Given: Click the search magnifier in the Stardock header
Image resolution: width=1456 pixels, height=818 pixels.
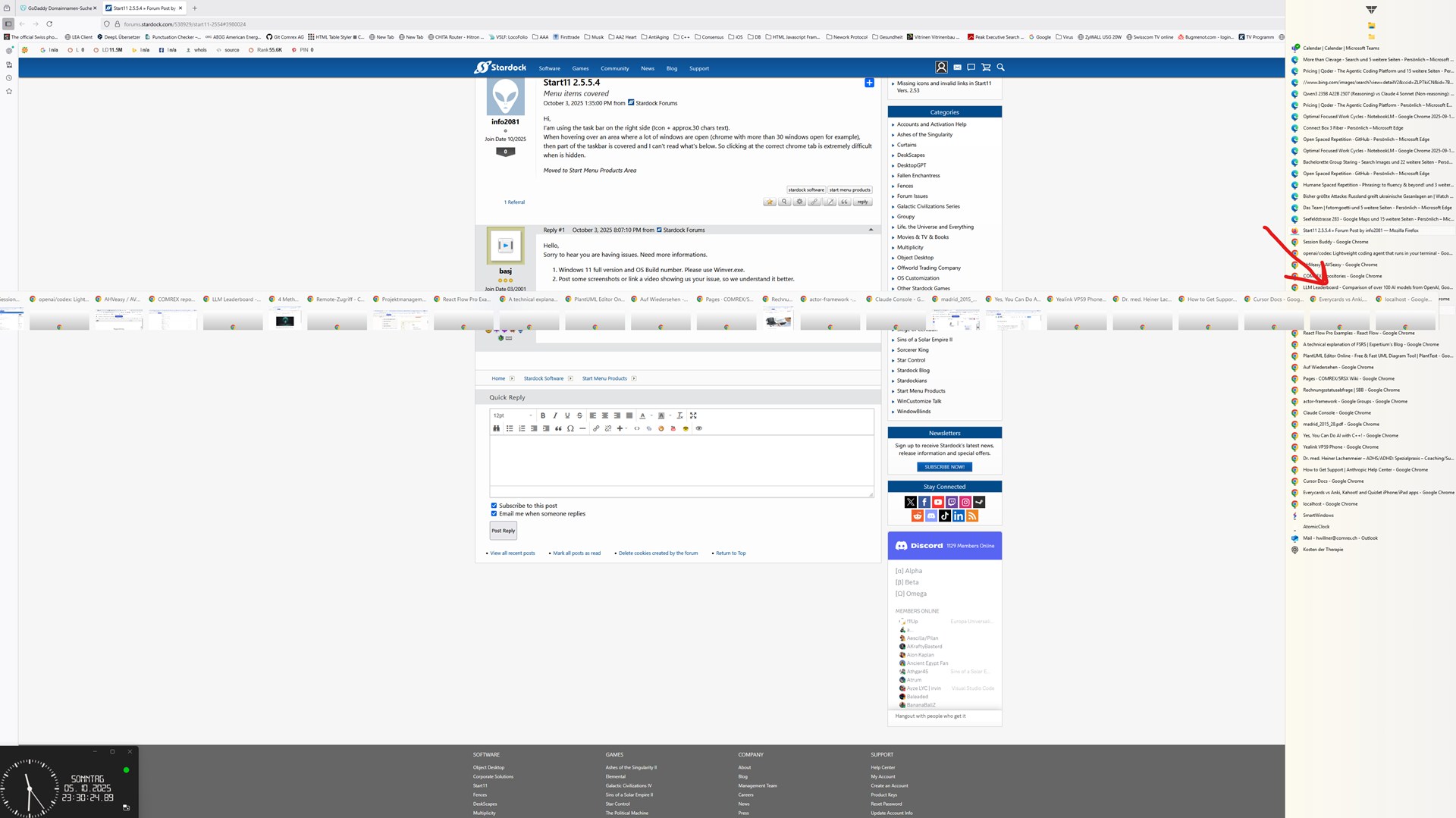Looking at the screenshot, I should [1001, 67].
